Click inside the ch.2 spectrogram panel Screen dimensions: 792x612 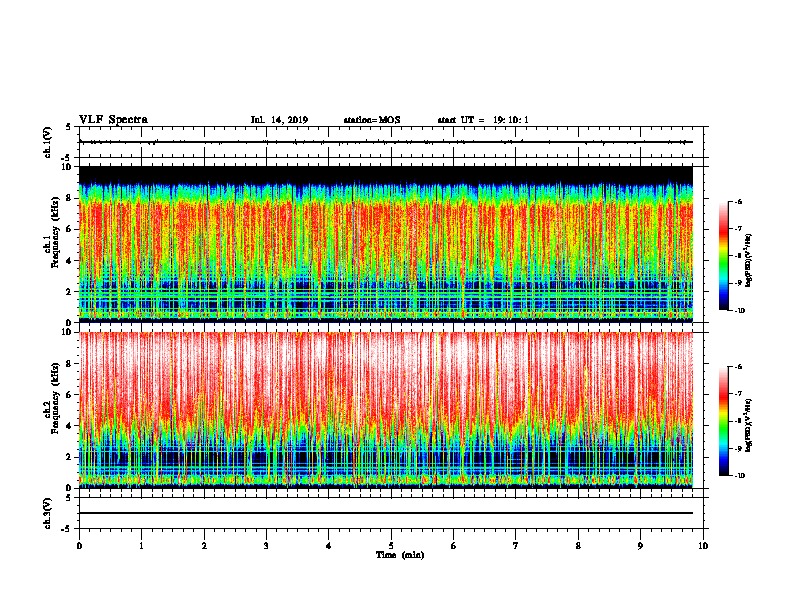(x=386, y=410)
